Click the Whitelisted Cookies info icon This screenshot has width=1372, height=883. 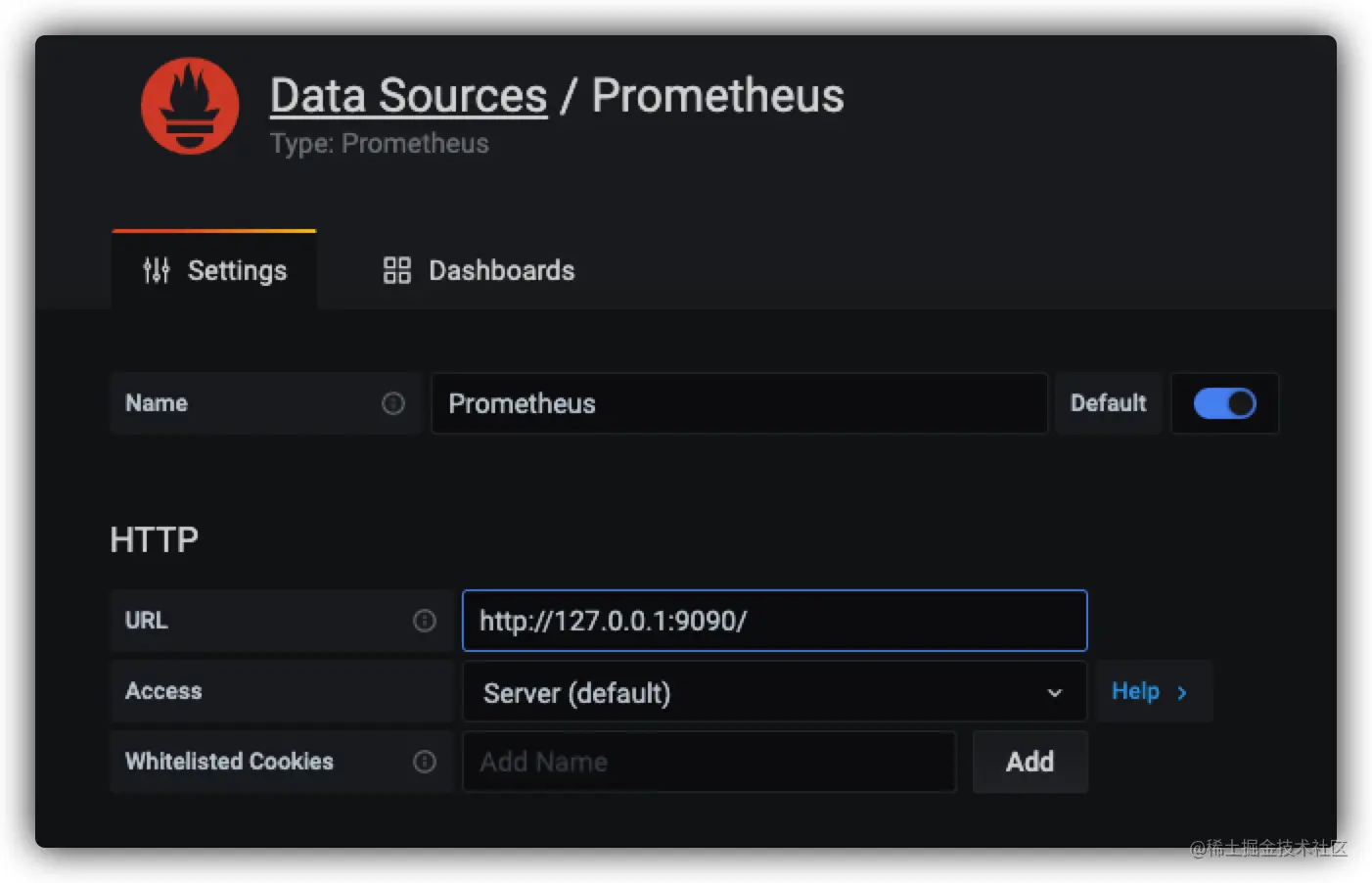[x=425, y=762]
